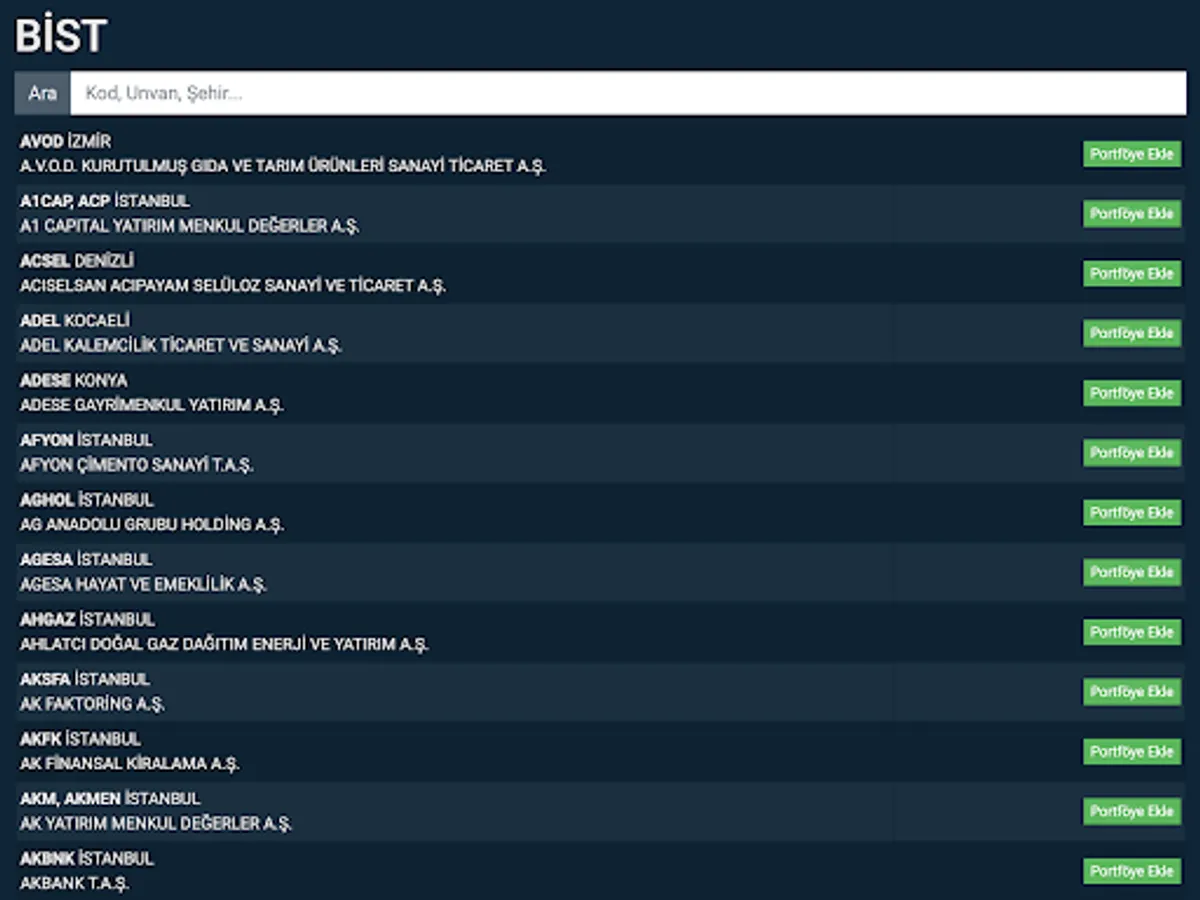Viewport: 1200px width, 900px height.
Task: Add AKM, AKMEN to portfolio
Action: pos(1132,811)
